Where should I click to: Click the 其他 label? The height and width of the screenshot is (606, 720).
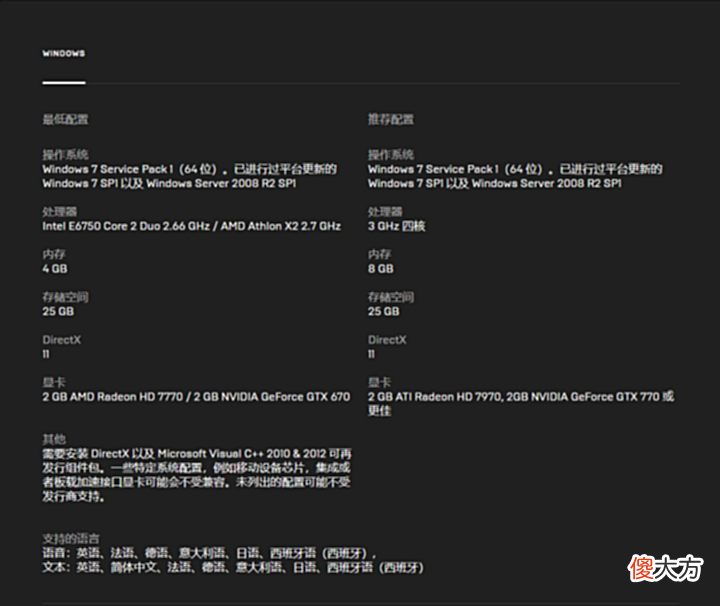click(54, 439)
